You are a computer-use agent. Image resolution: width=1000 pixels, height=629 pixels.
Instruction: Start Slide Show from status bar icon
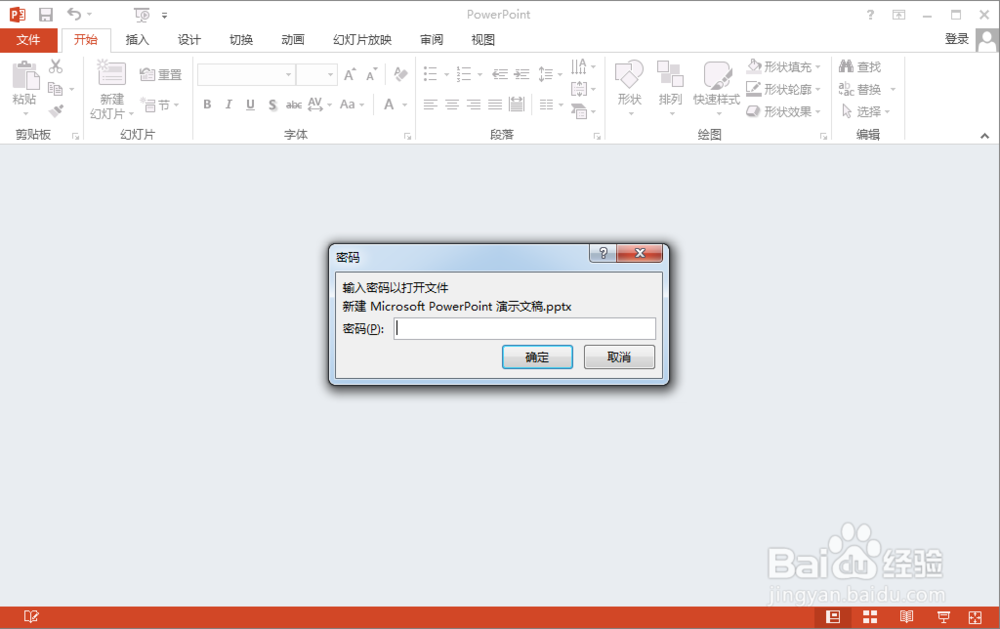click(943, 616)
